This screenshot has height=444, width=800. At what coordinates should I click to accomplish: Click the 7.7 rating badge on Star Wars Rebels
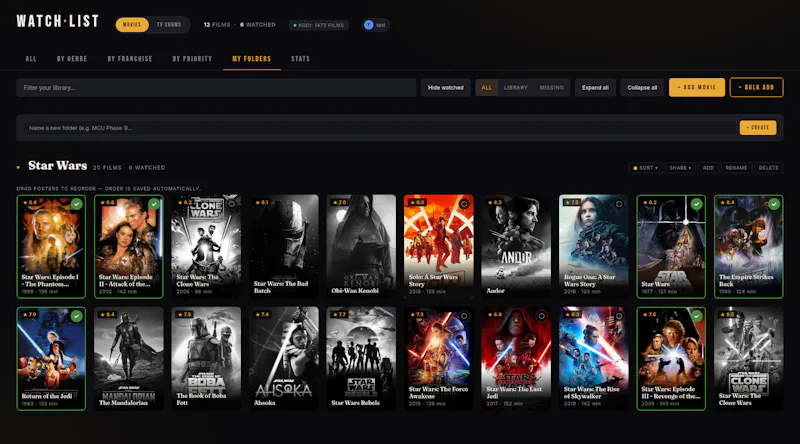340,314
